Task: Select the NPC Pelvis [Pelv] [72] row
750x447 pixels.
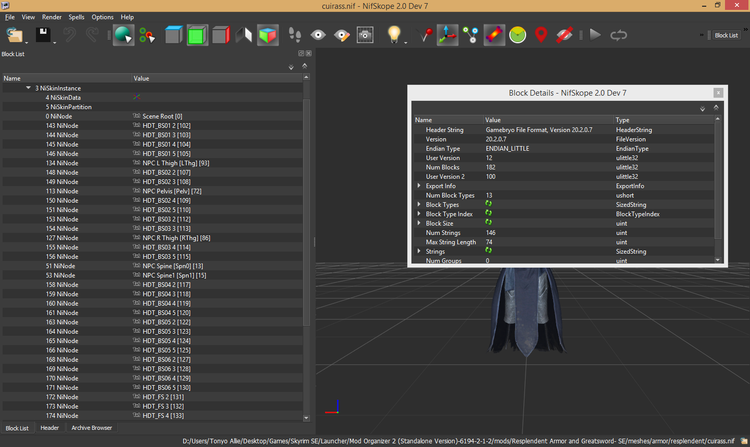Action: pos(152,191)
